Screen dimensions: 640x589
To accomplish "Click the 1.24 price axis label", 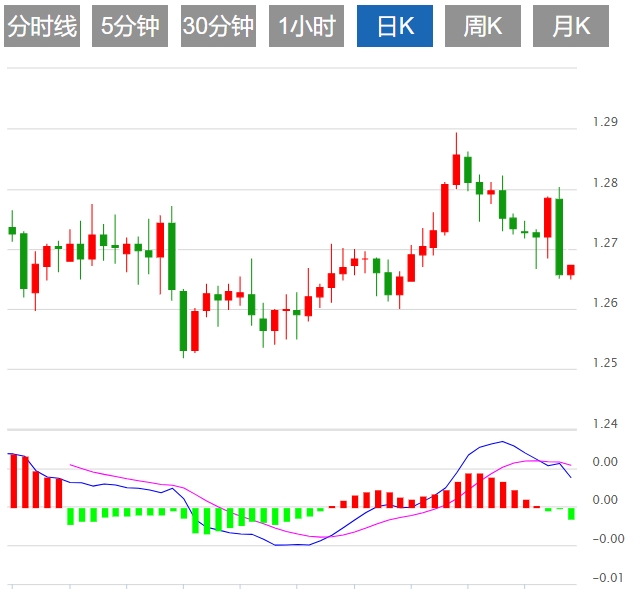I will pyautogui.click(x=605, y=424).
